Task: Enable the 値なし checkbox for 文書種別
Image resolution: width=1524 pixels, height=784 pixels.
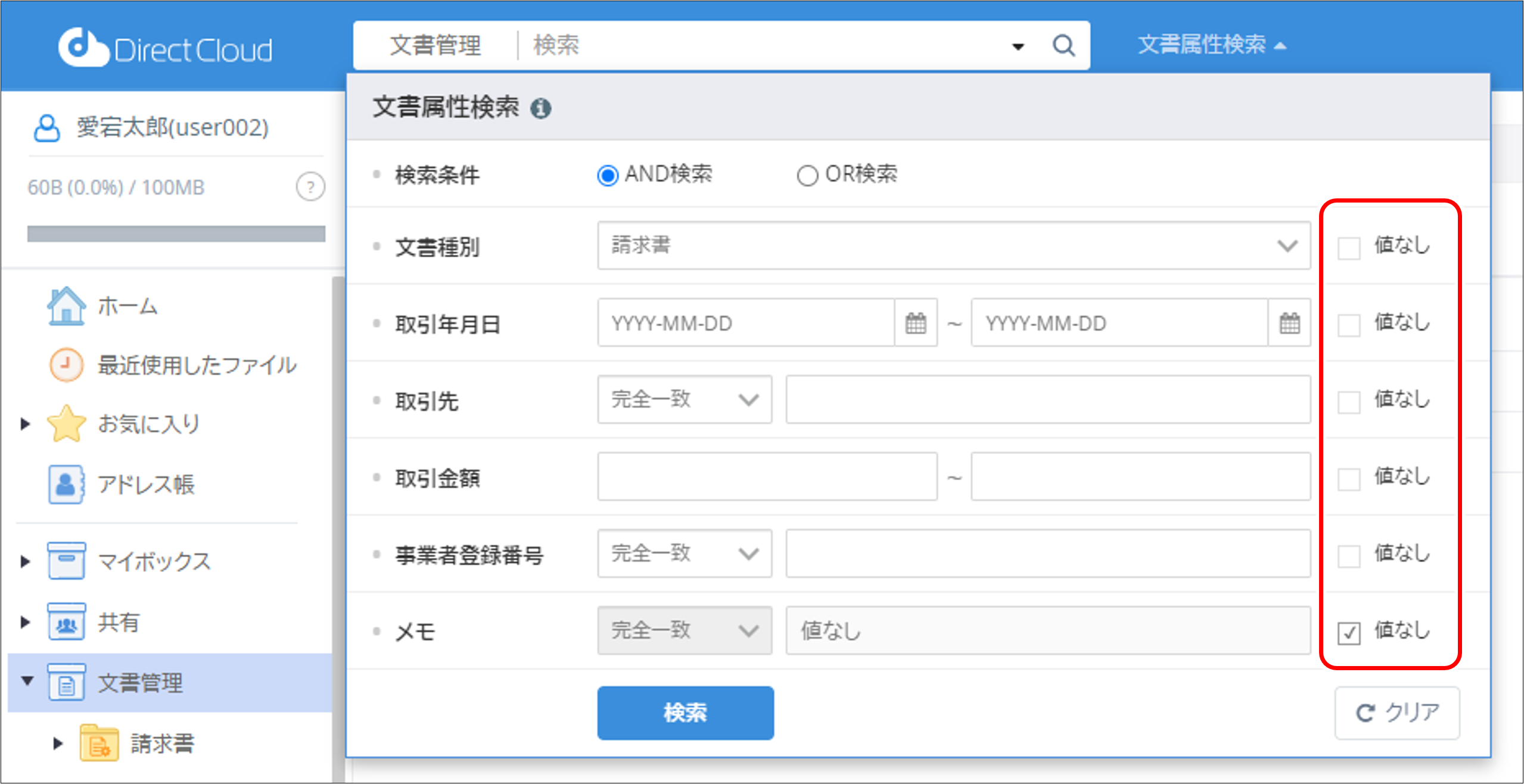Action: [x=1349, y=246]
